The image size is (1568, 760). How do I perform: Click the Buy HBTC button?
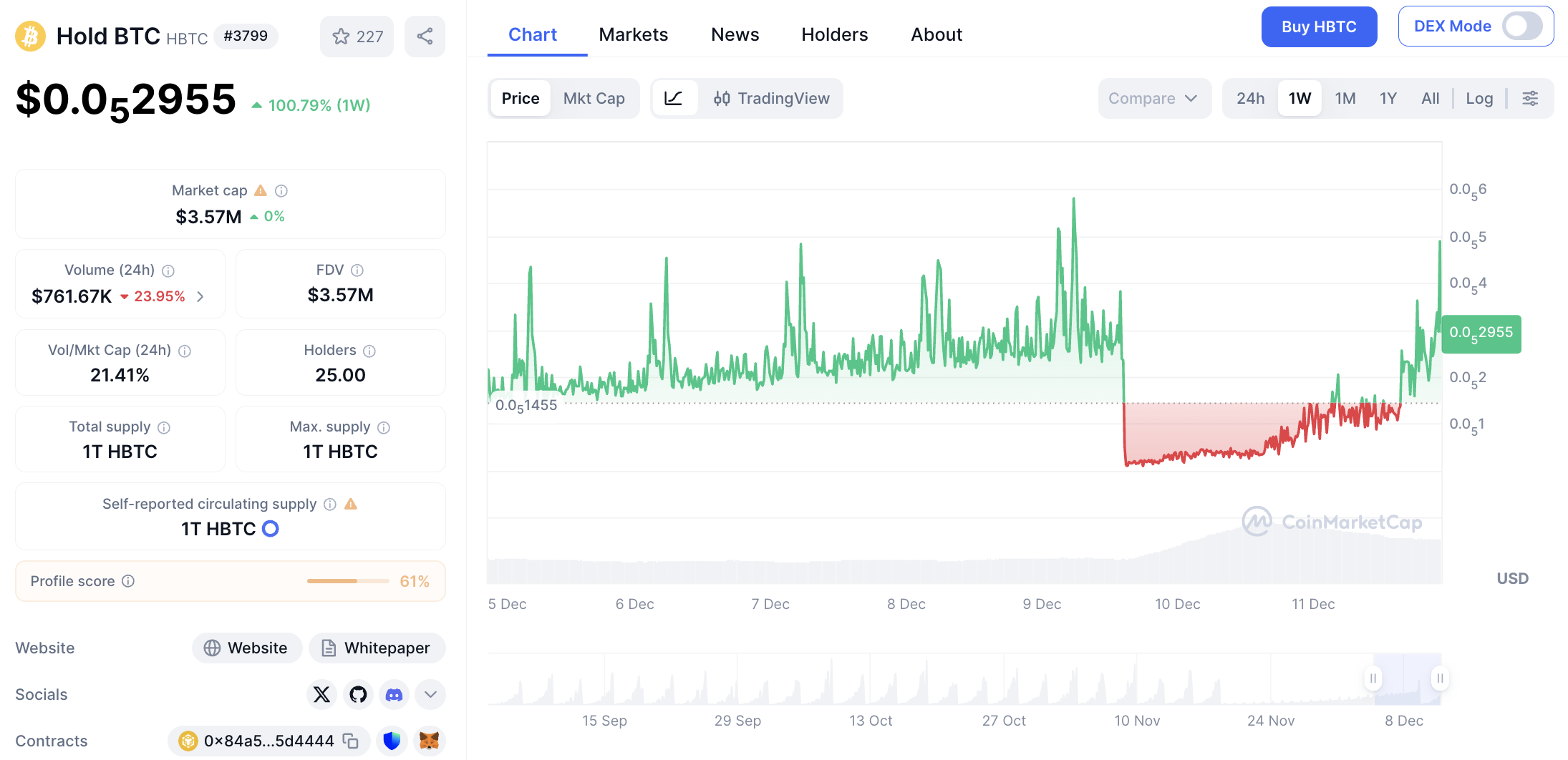click(1318, 27)
